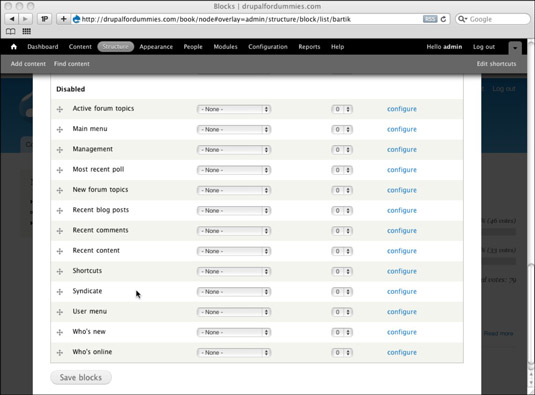The image size is (535, 395).
Task: Click the Google search field
Action: pos(493,19)
